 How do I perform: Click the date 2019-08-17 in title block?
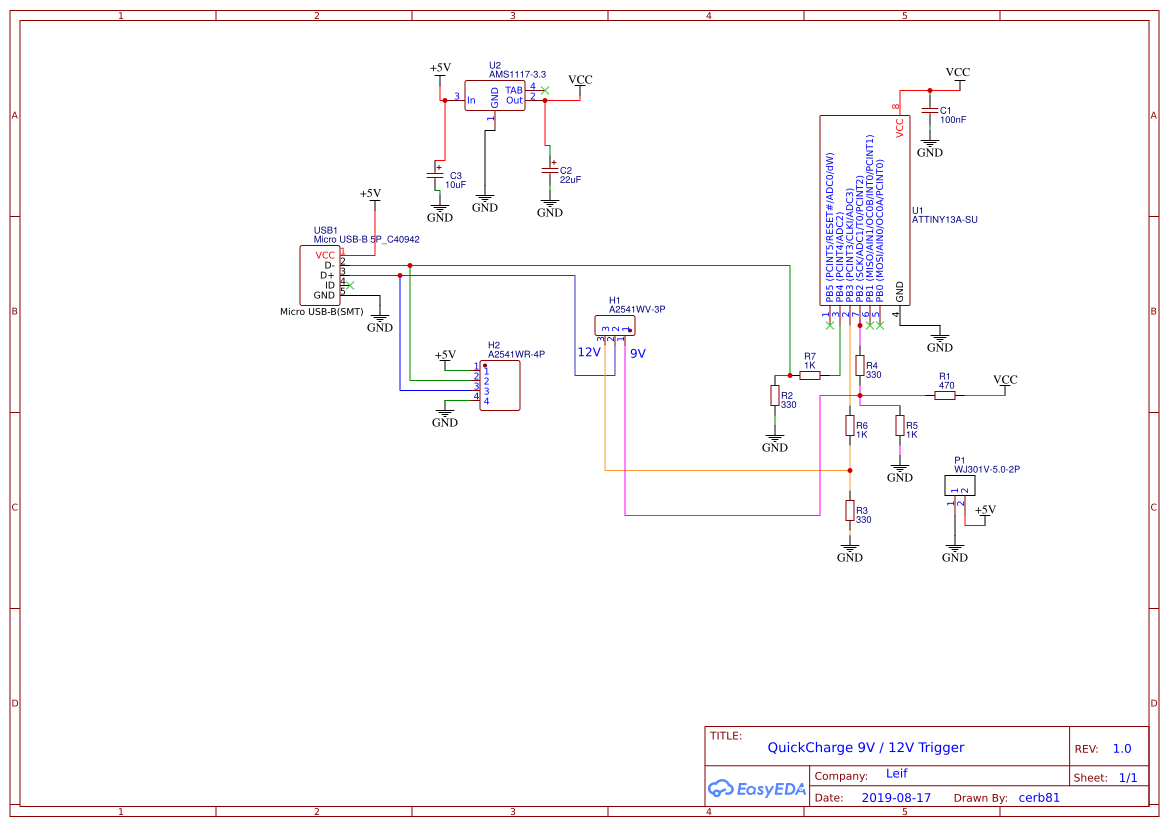898,797
